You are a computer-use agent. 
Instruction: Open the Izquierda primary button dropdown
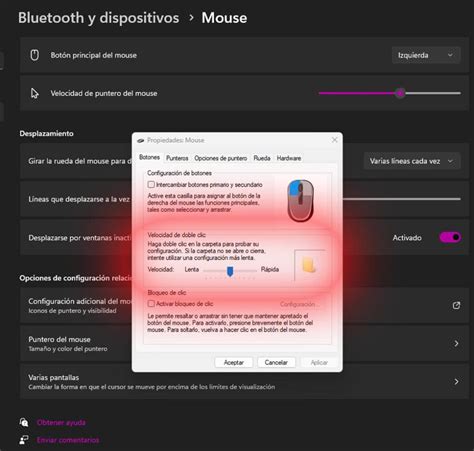pos(426,55)
